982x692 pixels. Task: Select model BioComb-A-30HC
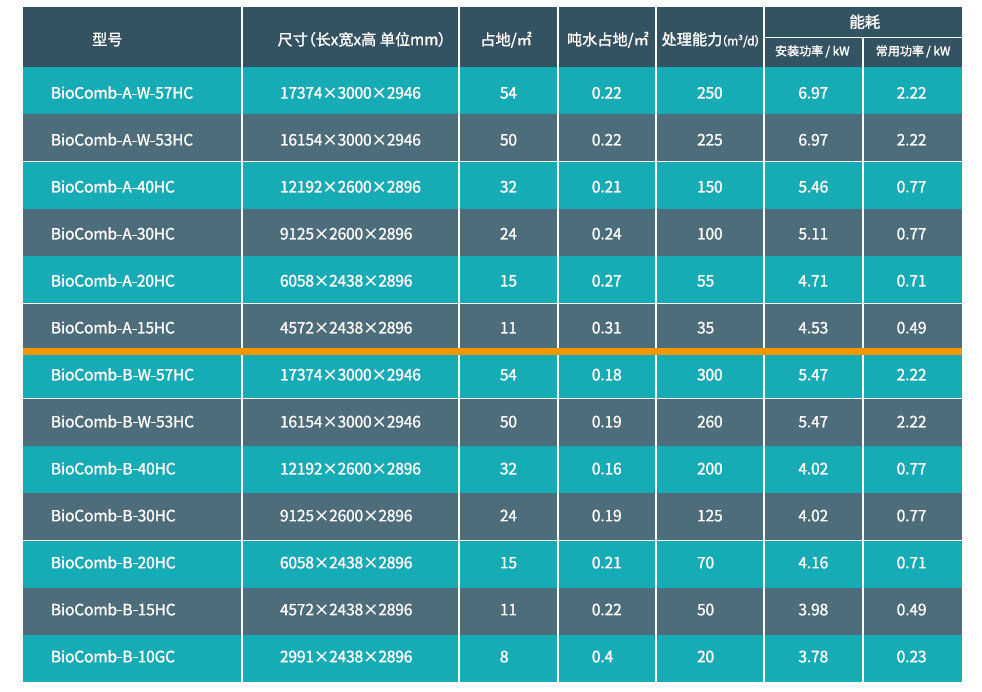(113, 234)
